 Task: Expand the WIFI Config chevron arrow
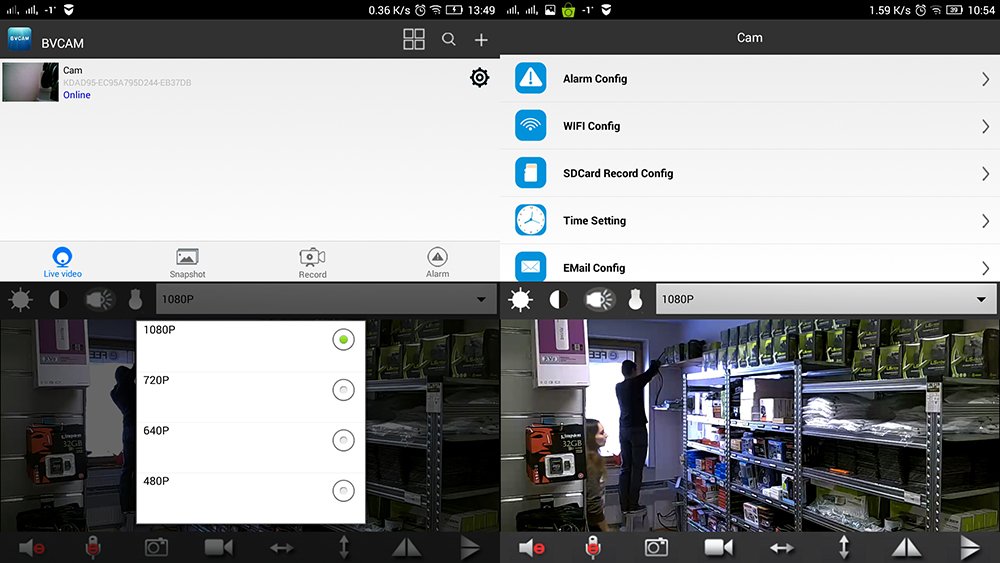(985, 126)
